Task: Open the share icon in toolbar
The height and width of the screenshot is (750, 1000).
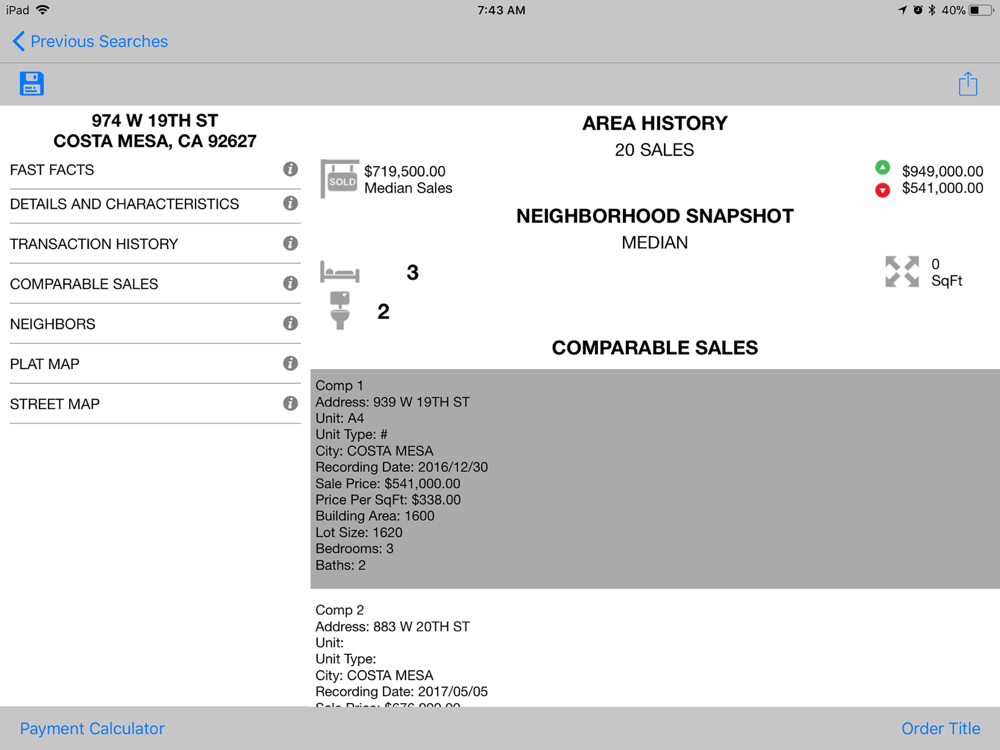Action: [x=967, y=84]
